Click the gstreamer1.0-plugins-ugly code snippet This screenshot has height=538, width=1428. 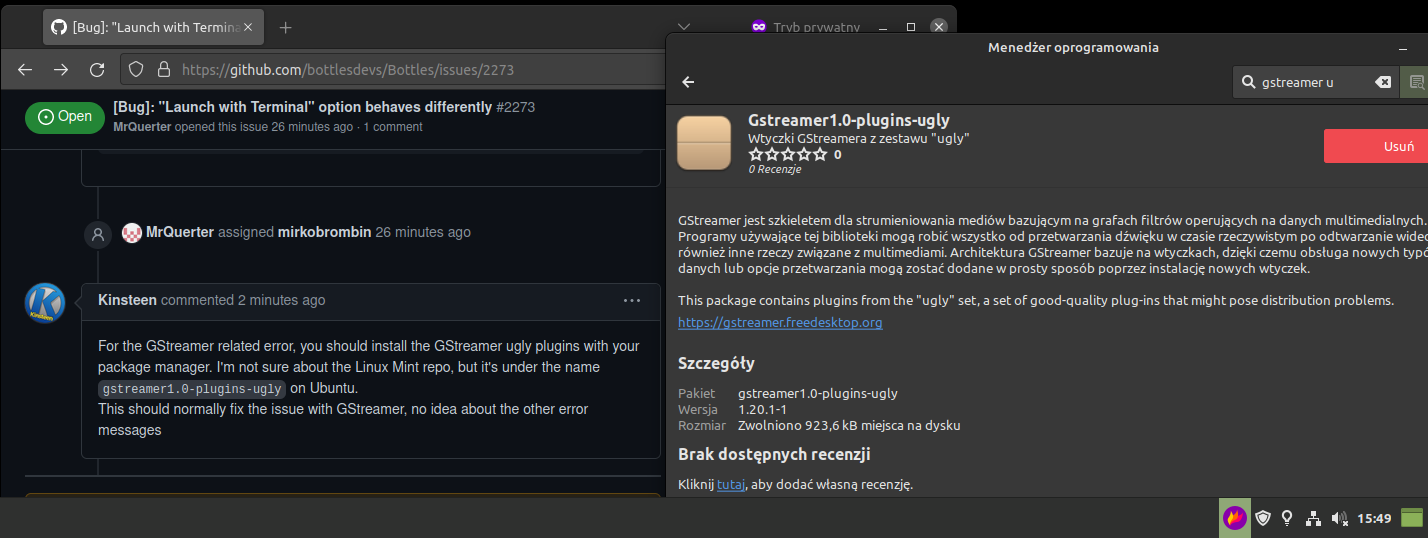192,389
